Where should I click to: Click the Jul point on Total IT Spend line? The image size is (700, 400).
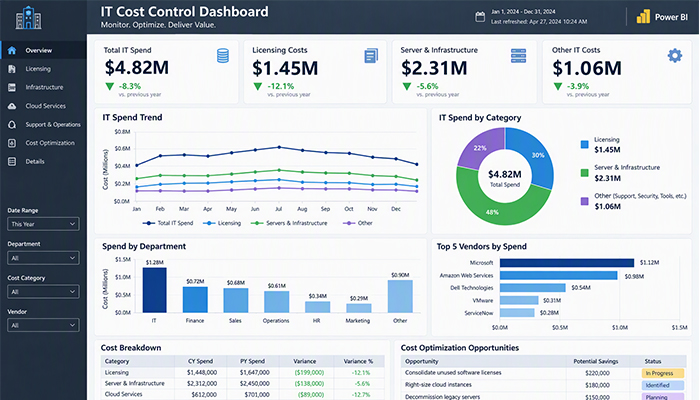pos(279,147)
